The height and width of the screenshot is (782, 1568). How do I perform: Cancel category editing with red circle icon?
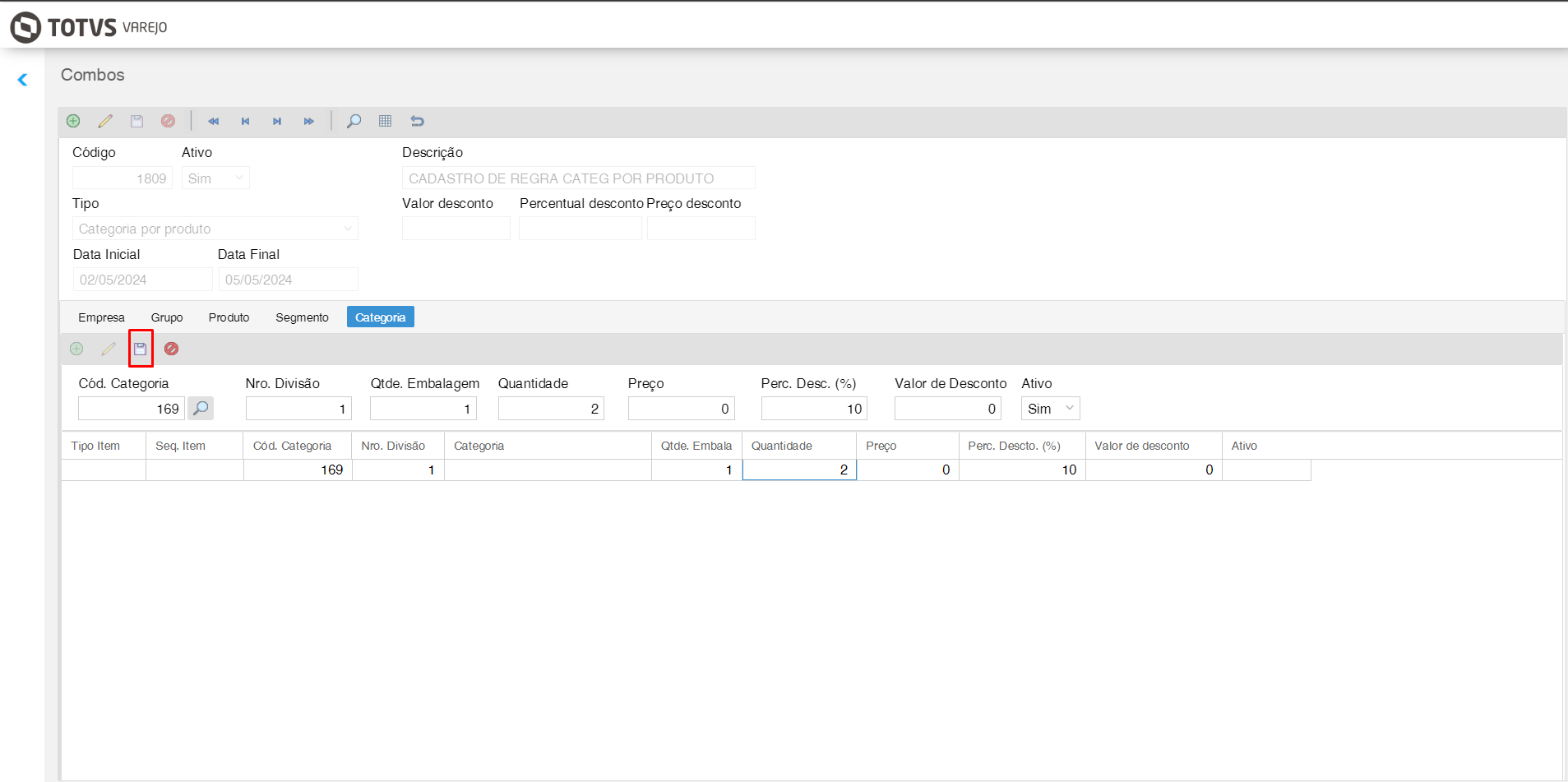click(171, 349)
